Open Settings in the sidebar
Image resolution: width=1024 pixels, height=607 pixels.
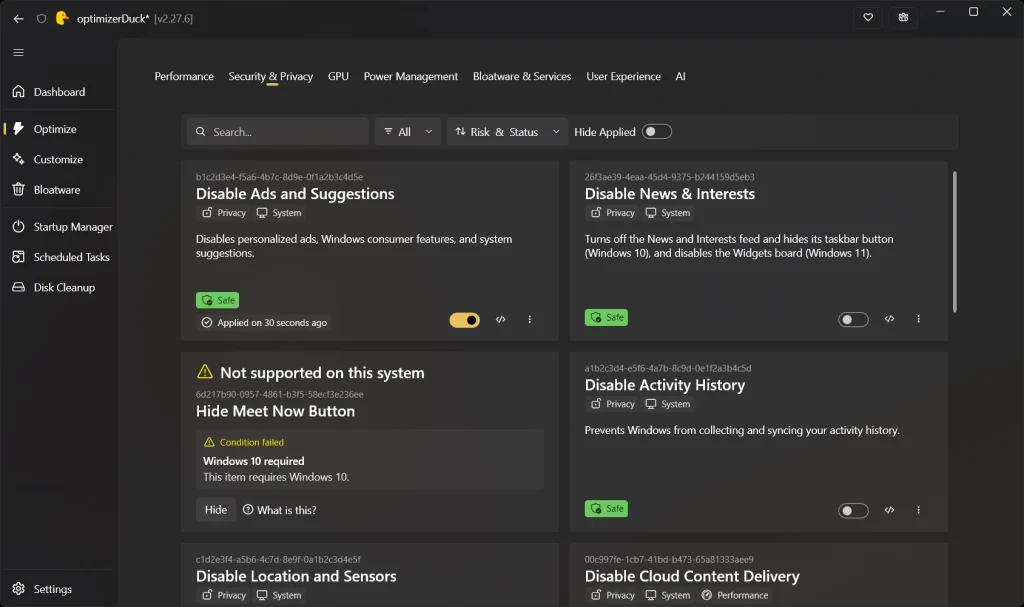pos(59,589)
